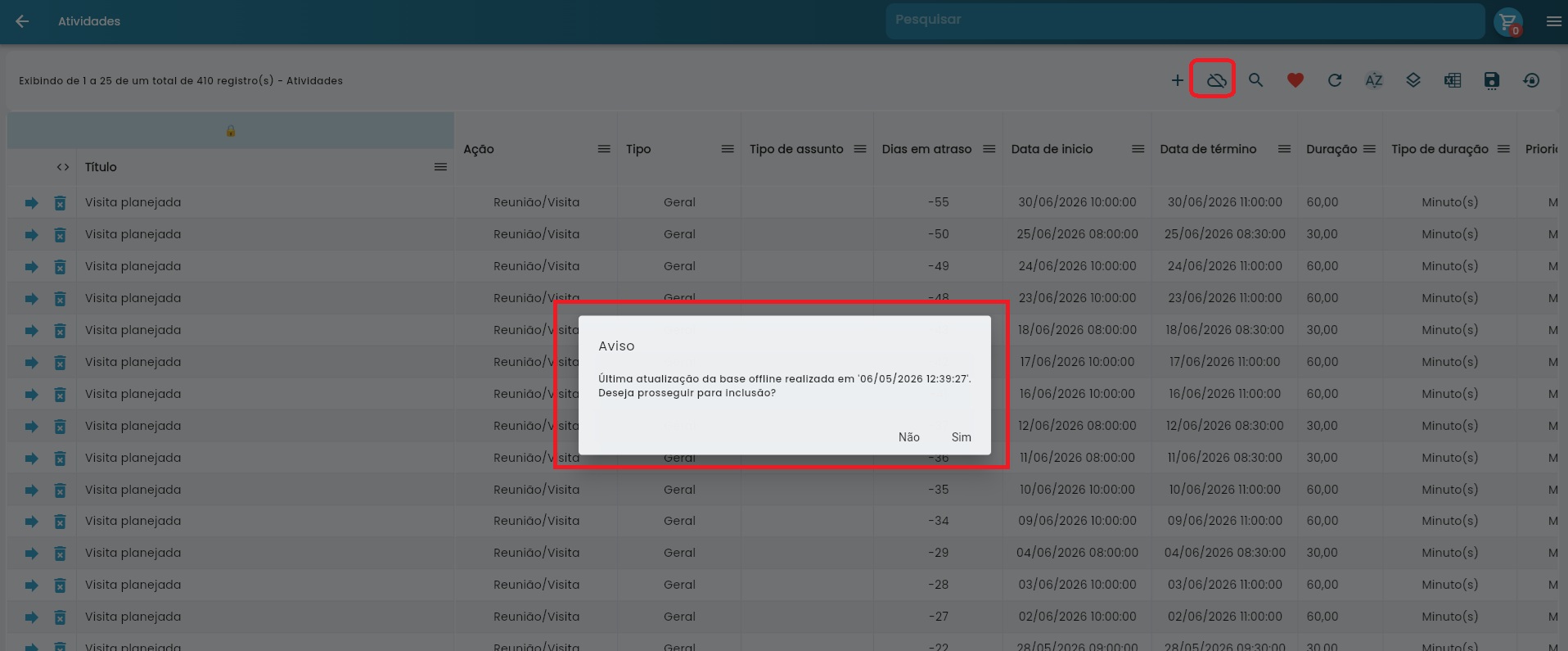Delete the -49 days row
Viewport: 1568px width, 651px height.
click(60, 267)
